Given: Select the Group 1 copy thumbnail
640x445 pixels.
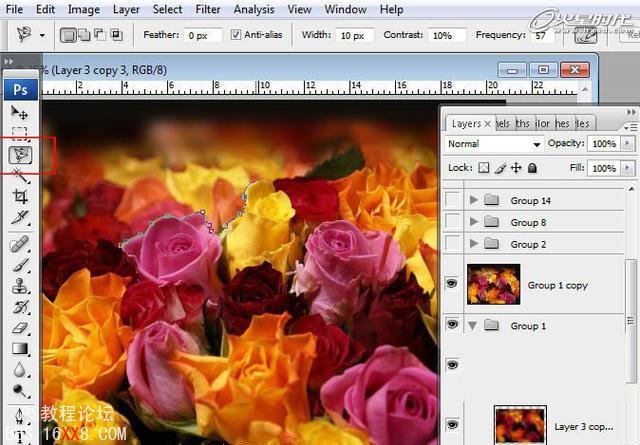Looking at the screenshot, I should pos(493,284).
